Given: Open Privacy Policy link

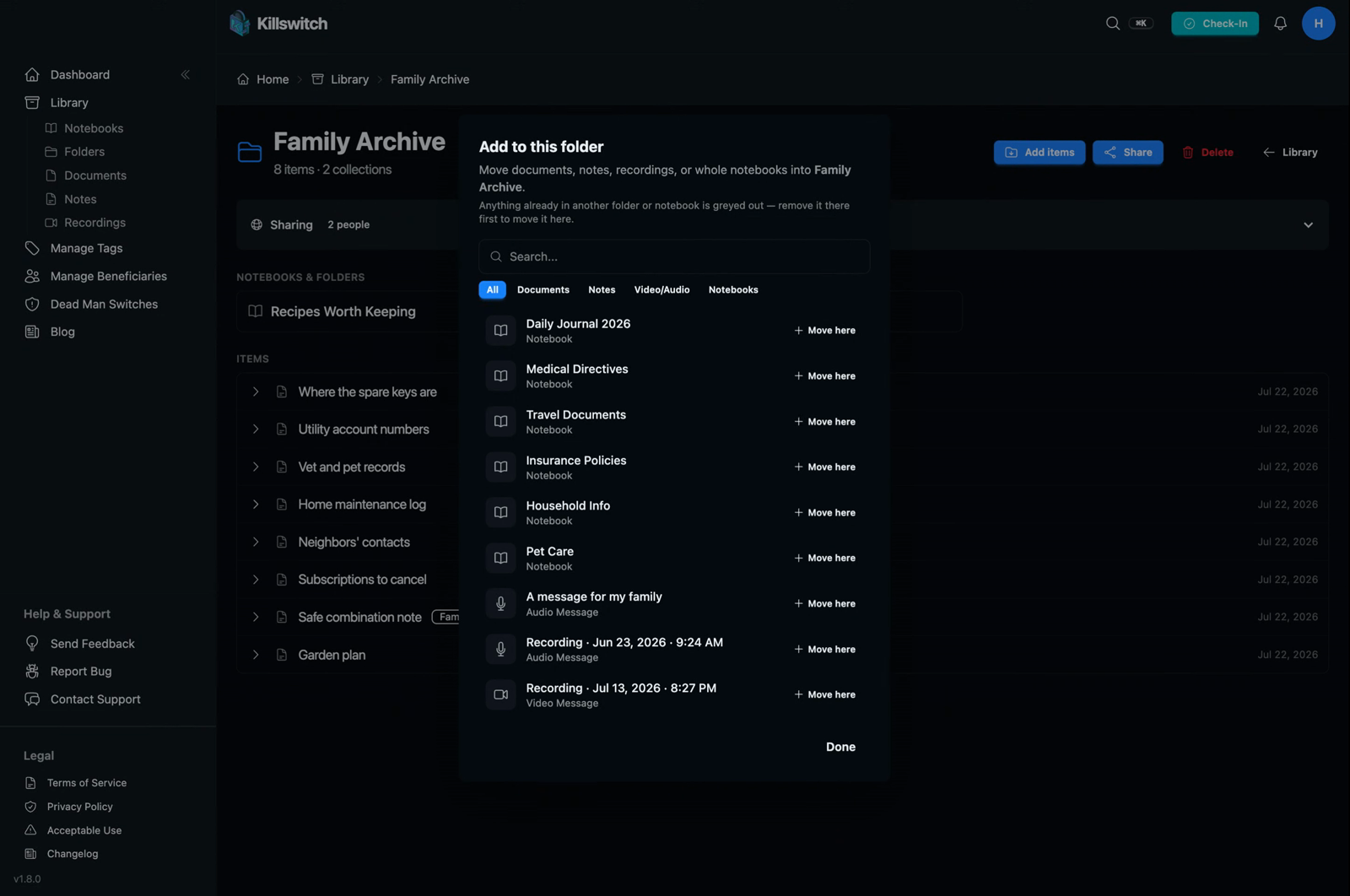Looking at the screenshot, I should pos(79,807).
